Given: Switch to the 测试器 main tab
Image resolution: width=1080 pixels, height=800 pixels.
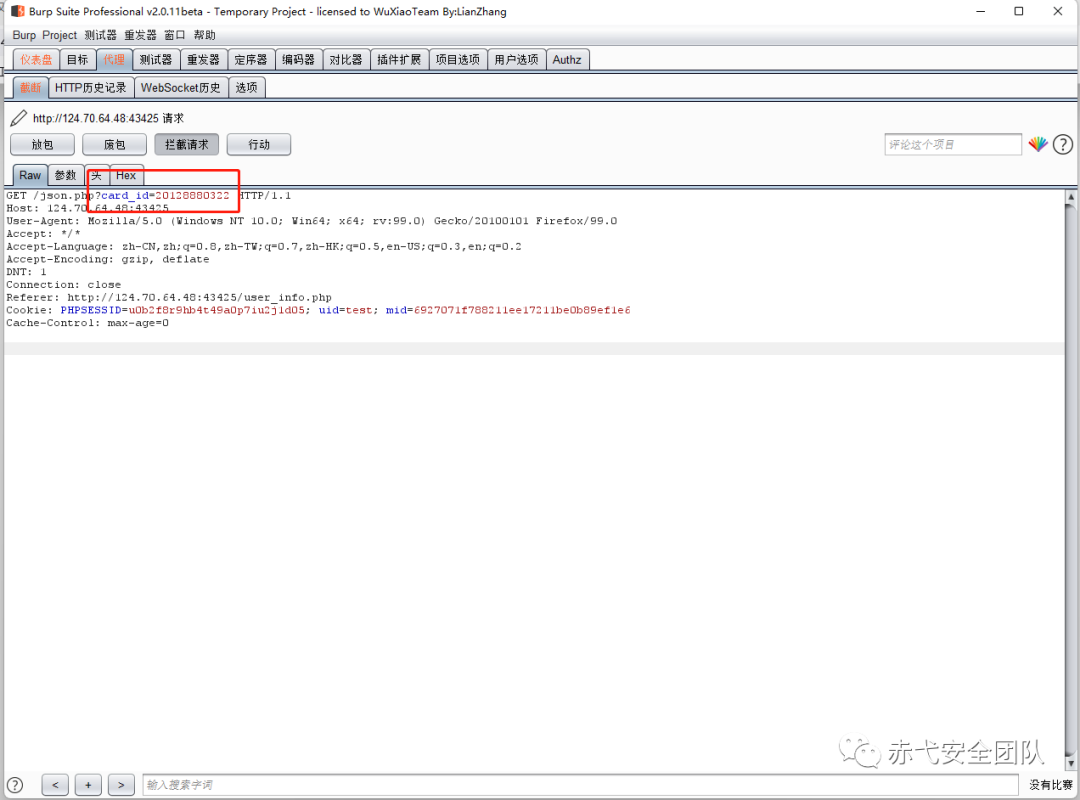Looking at the screenshot, I should (x=156, y=60).
